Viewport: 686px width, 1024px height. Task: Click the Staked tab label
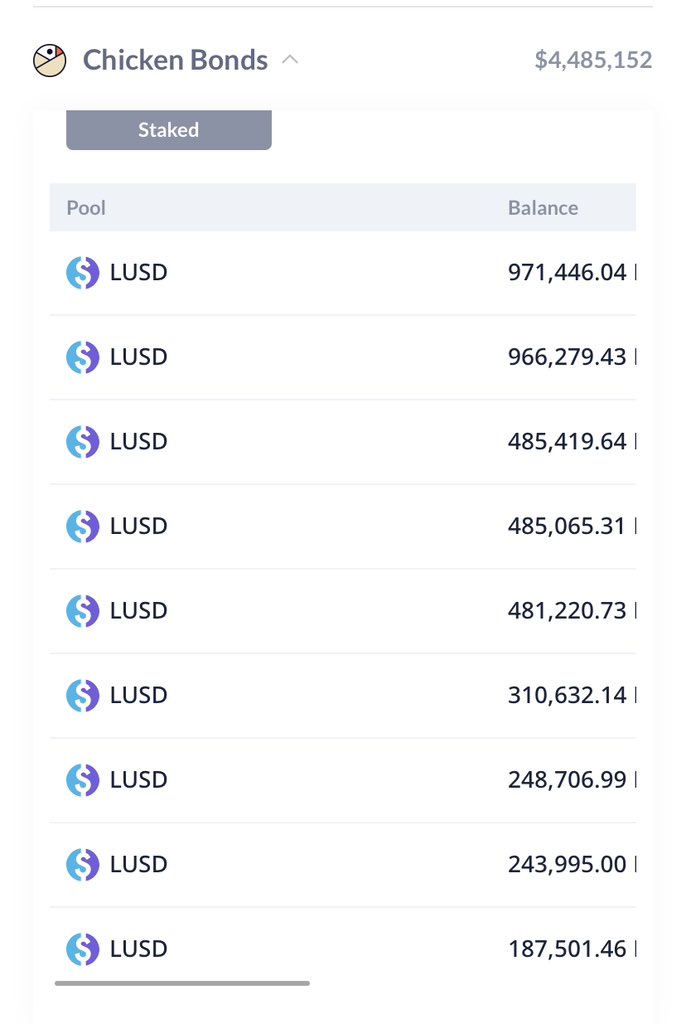[x=168, y=130]
